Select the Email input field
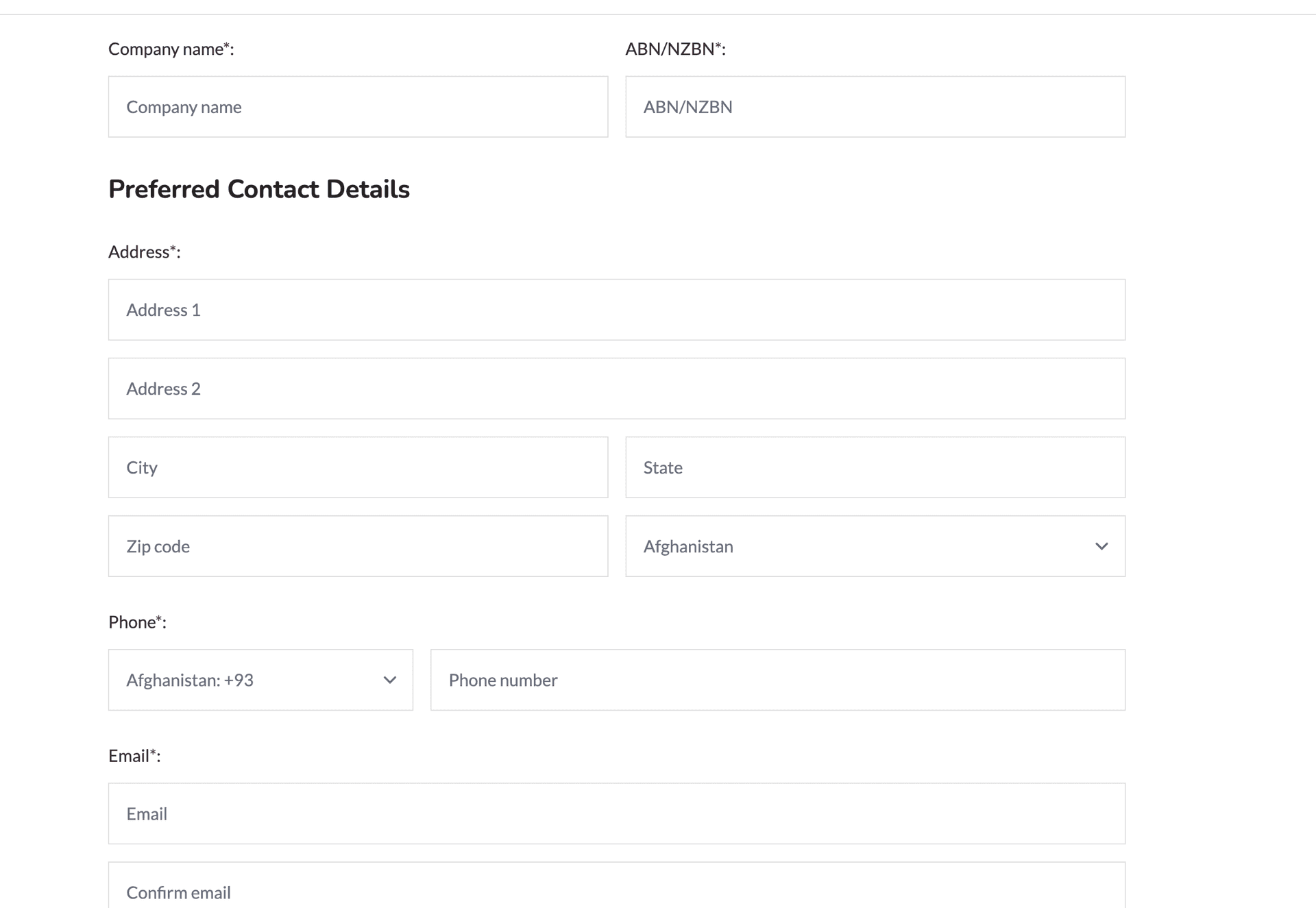 616,813
